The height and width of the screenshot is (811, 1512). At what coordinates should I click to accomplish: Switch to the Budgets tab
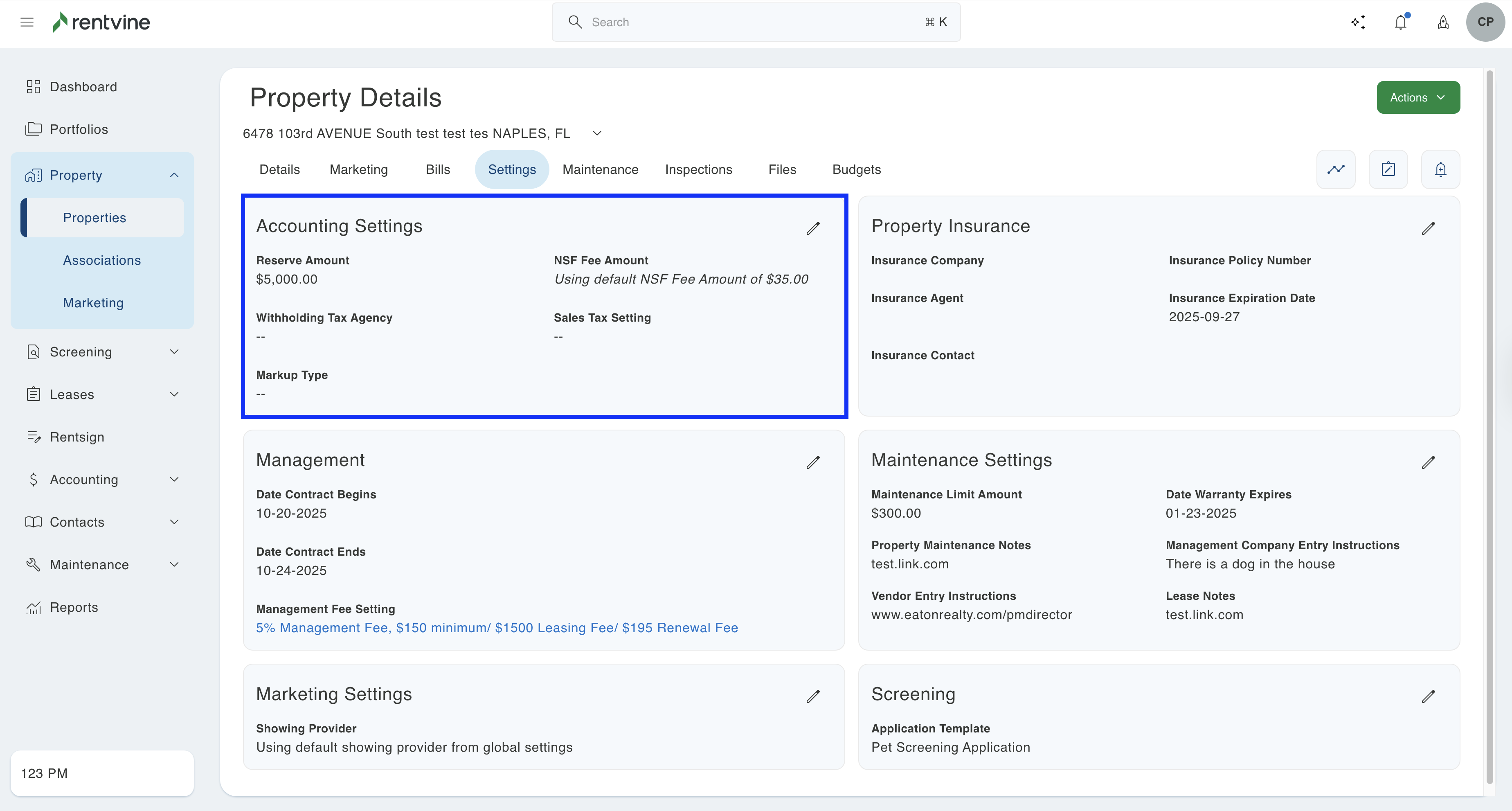(856, 169)
